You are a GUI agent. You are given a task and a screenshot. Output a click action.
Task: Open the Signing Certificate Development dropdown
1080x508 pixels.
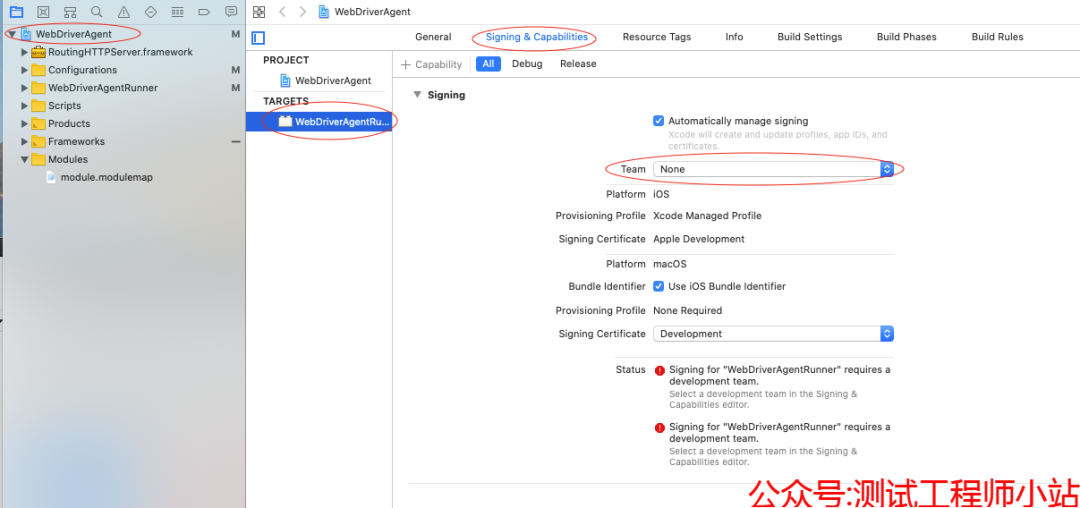click(773, 334)
